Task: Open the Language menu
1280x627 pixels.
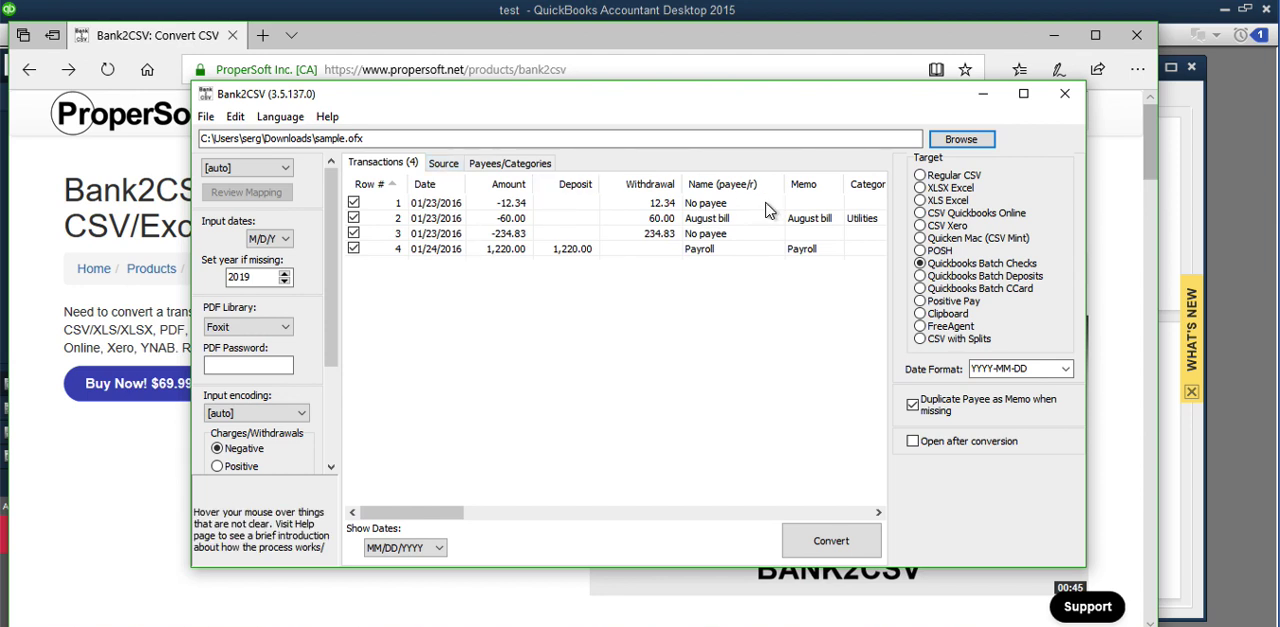Action: [x=280, y=117]
